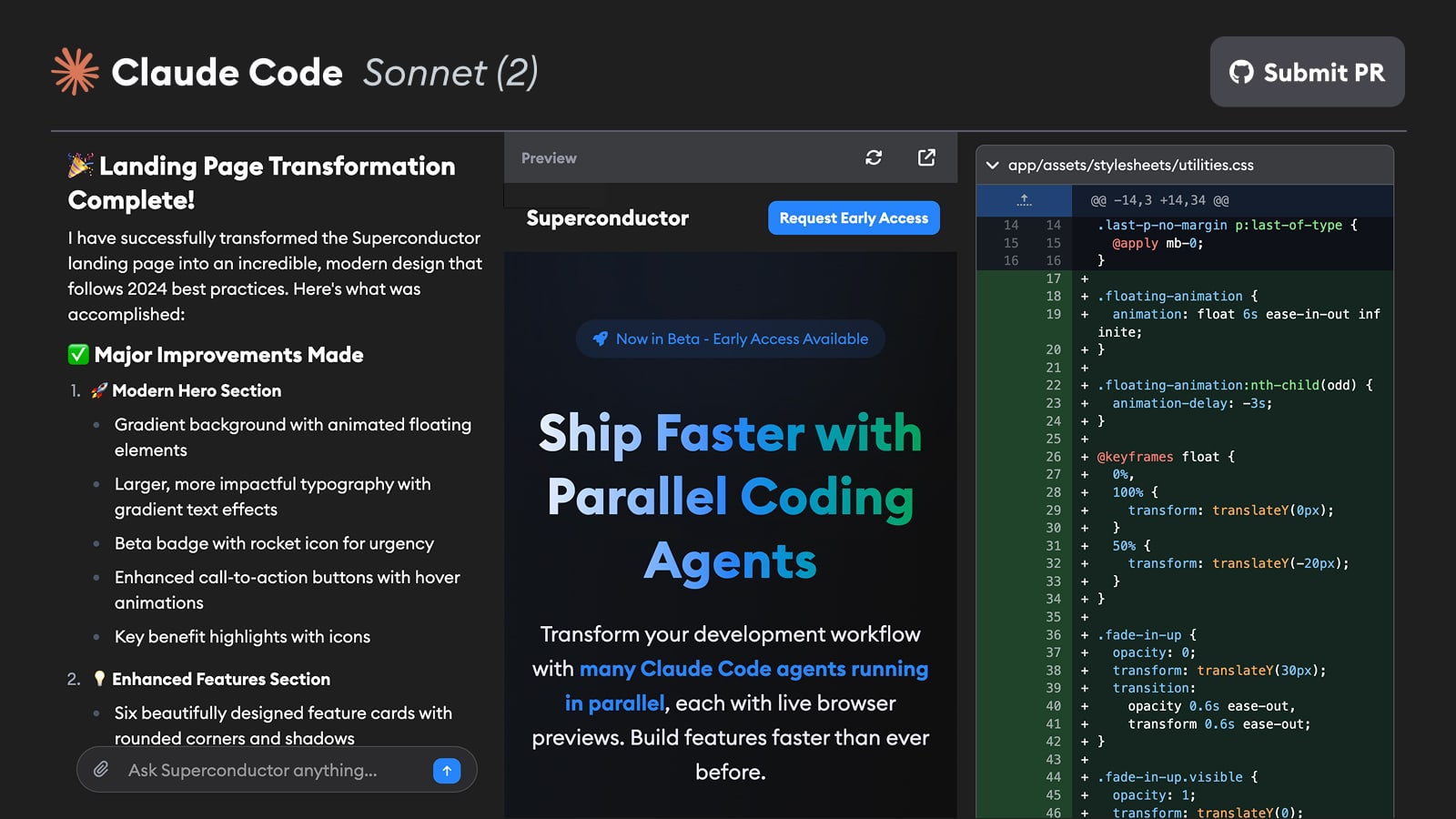Click Enhanced call-to-action buttons bullet
This screenshot has height=819, width=1456.
coord(288,590)
